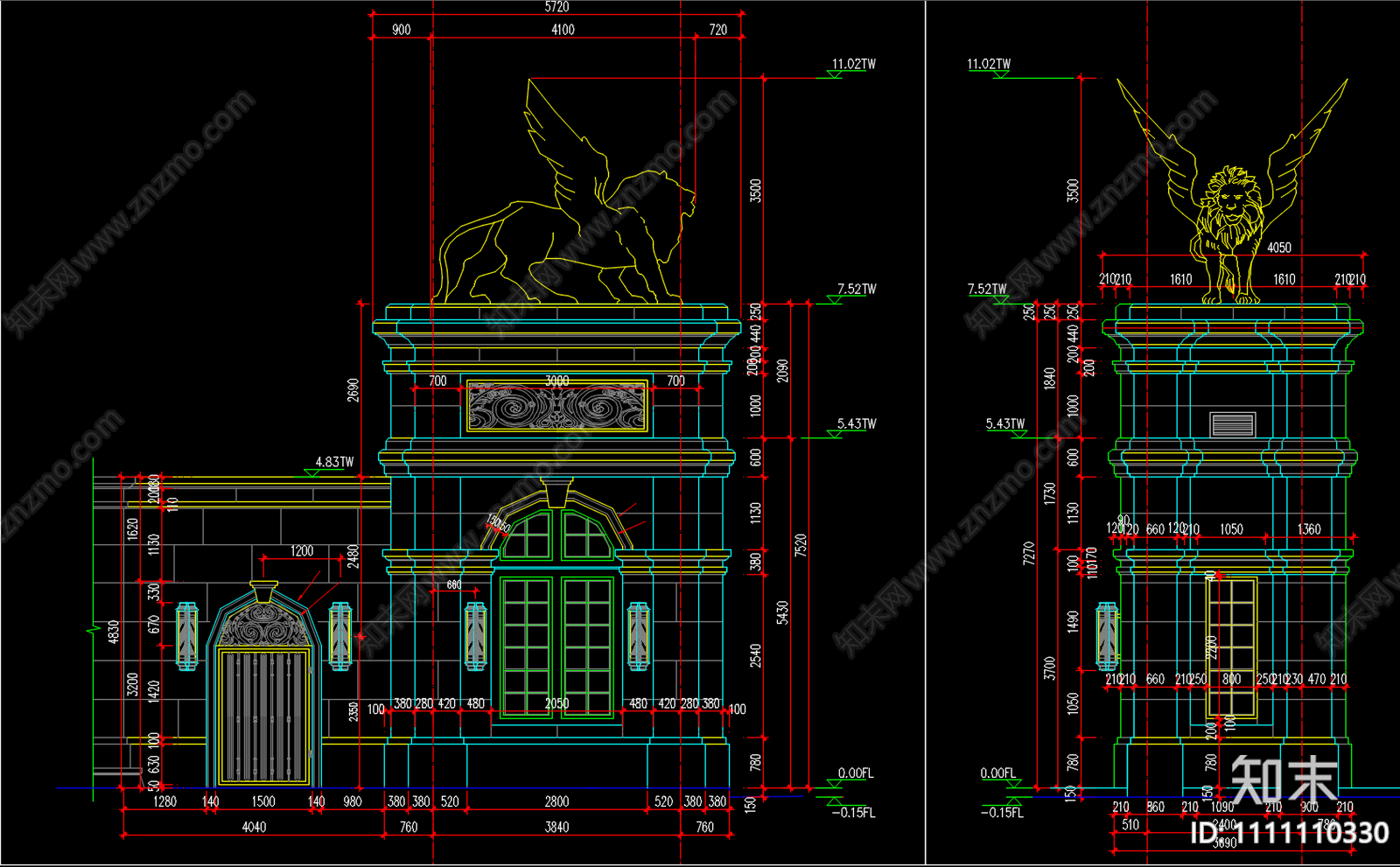Select the 3700 vertical dimension text
This screenshot has height=867, width=1400.
tap(1049, 668)
